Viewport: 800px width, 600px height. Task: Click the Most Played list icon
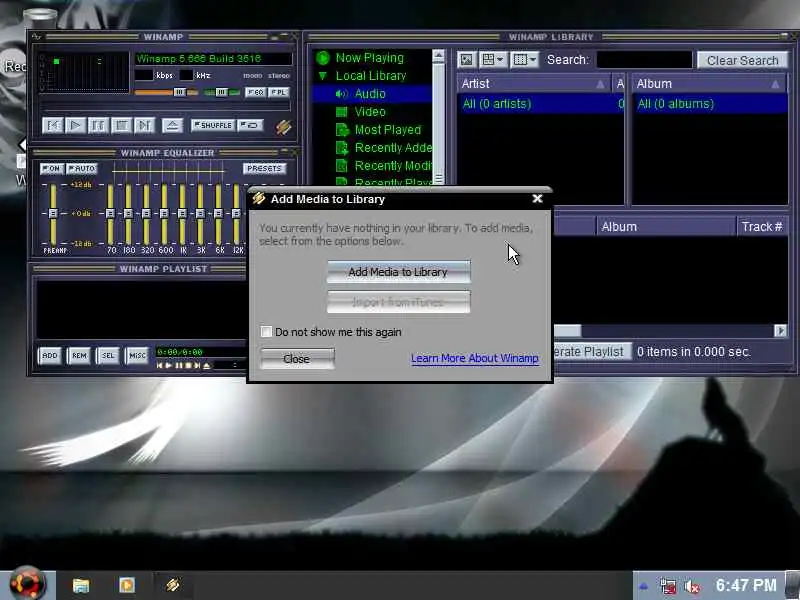[341, 130]
